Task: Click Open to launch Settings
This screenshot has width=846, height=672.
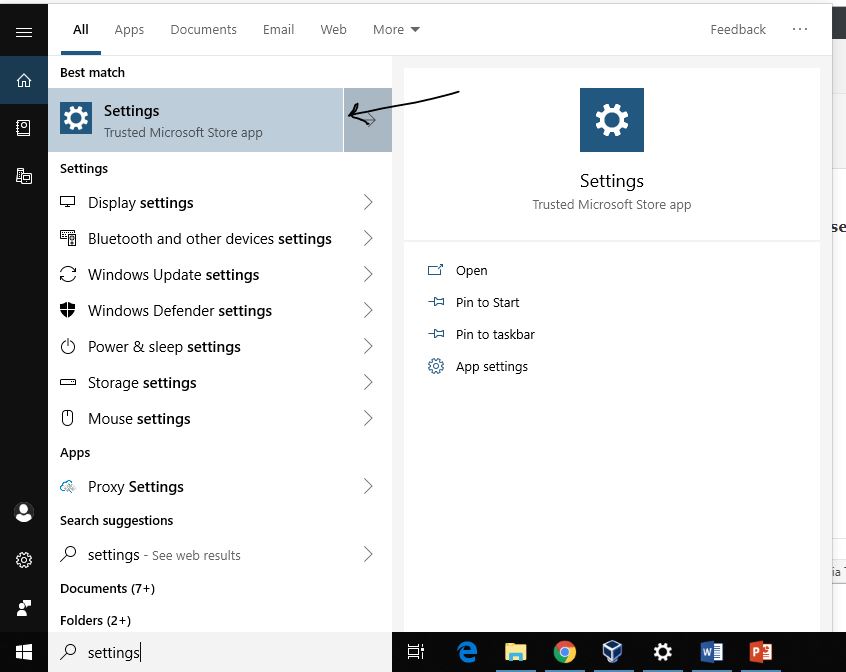Action: click(x=471, y=270)
